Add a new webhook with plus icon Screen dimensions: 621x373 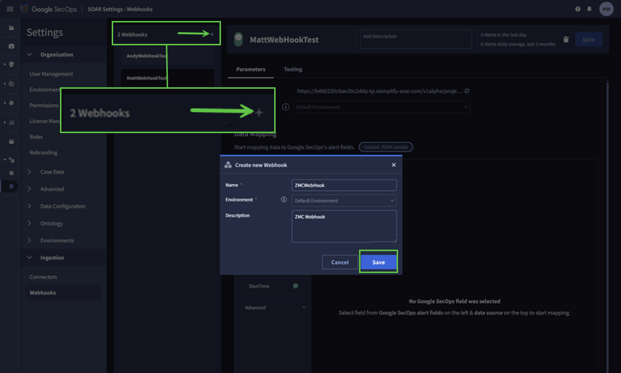(x=212, y=34)
